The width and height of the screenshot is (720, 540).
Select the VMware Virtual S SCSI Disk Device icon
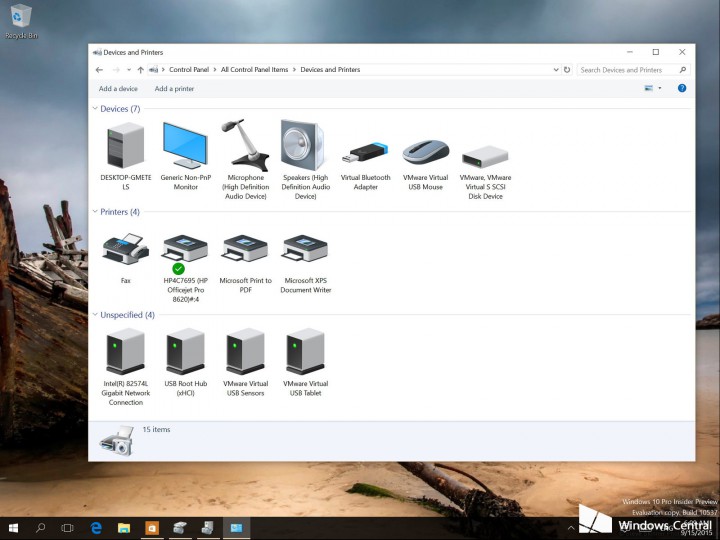[485, 157]
